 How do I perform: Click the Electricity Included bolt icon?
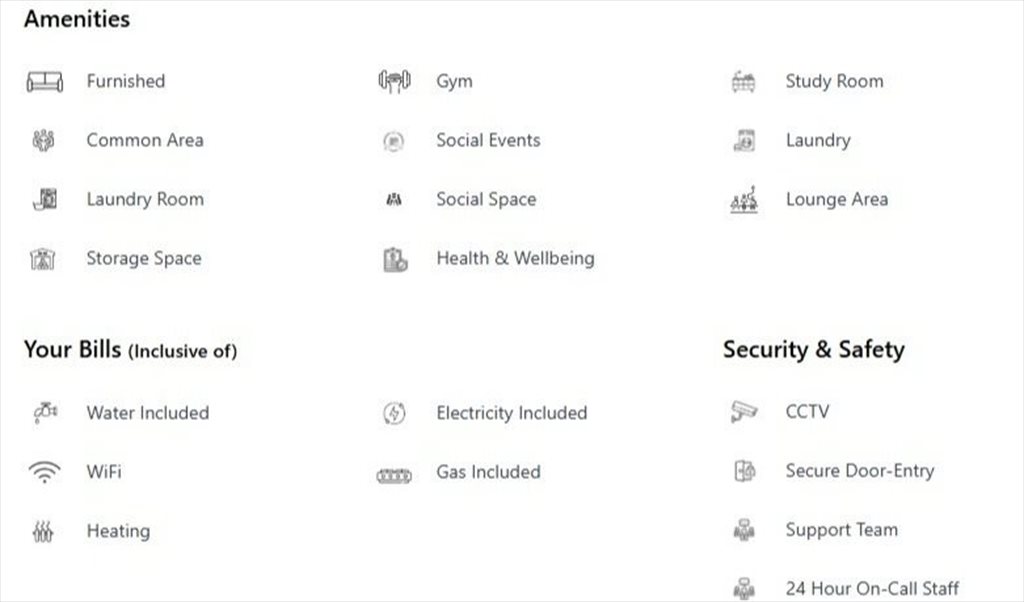point(394,413)
